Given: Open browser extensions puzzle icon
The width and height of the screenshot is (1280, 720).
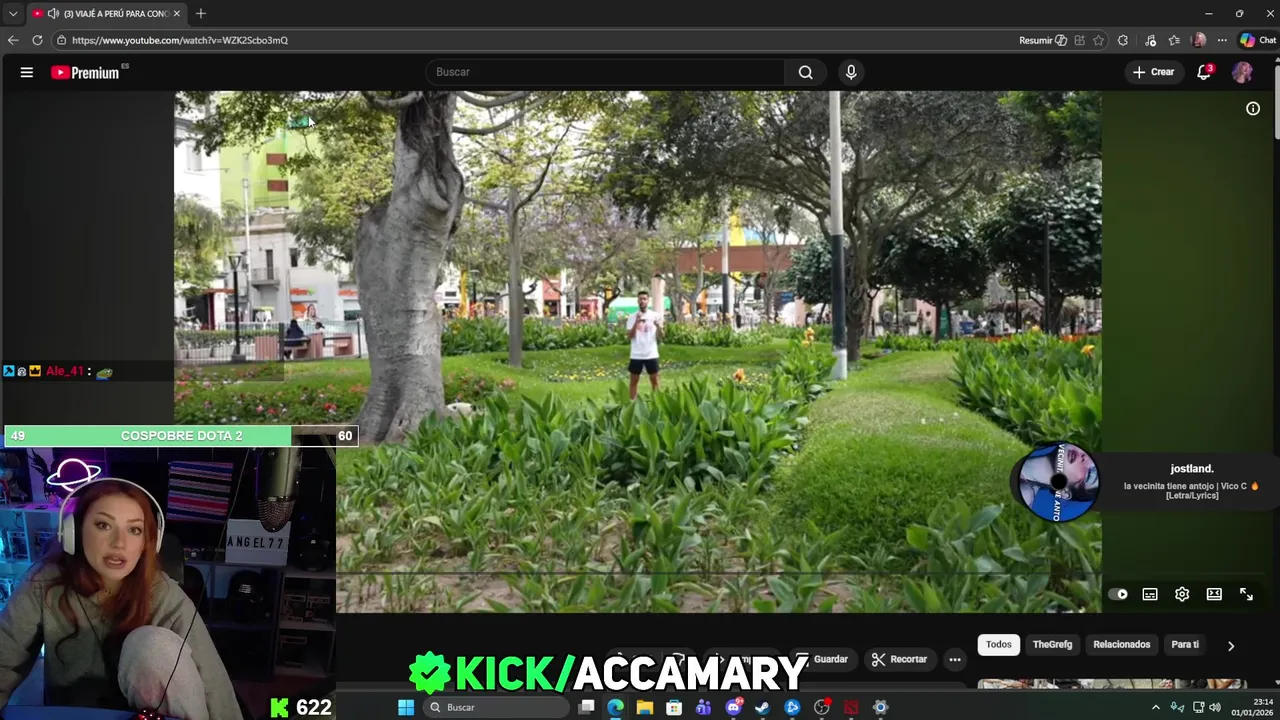Looking at the screenshot, I should coord(1123,40).
